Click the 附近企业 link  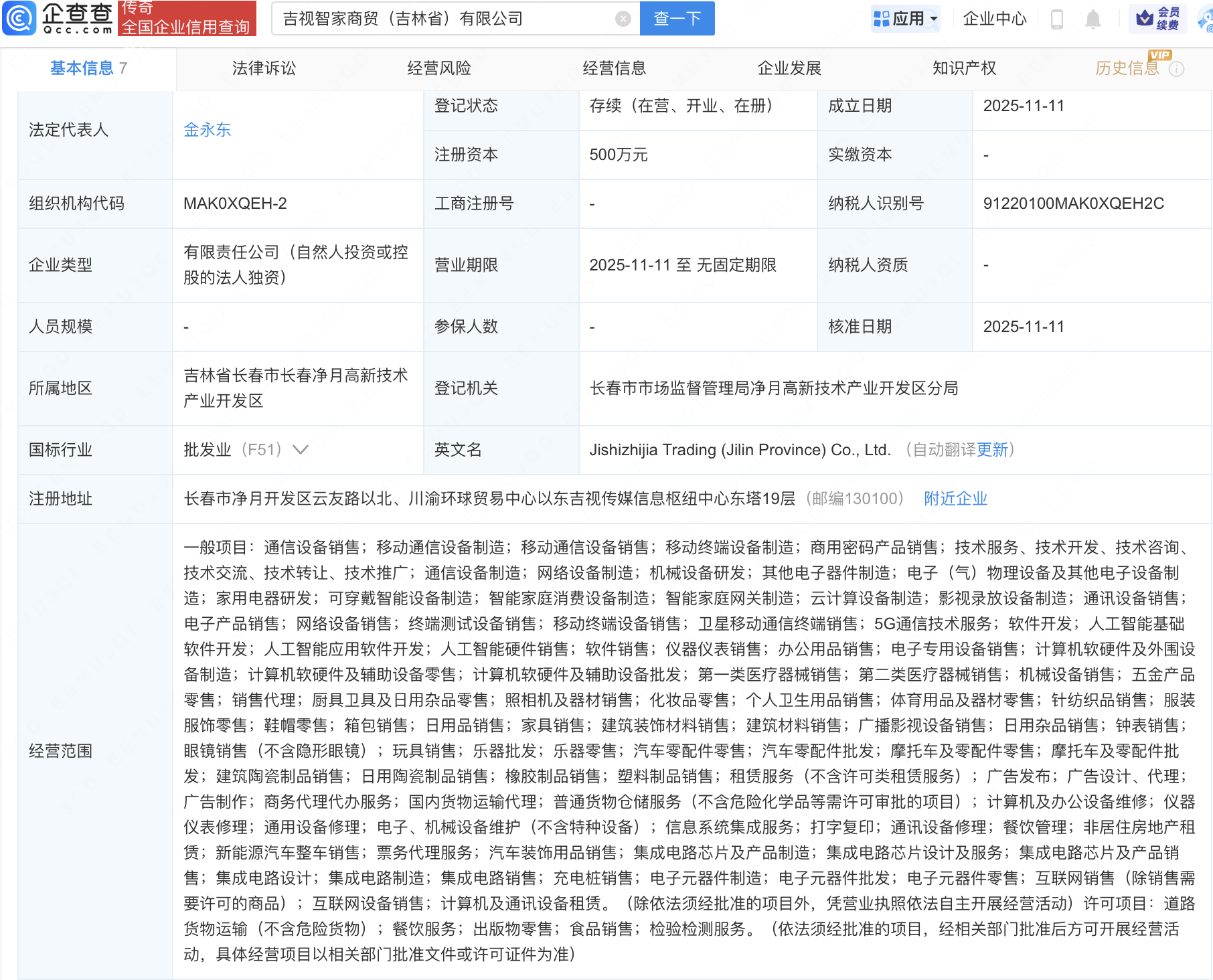point(955,499)
